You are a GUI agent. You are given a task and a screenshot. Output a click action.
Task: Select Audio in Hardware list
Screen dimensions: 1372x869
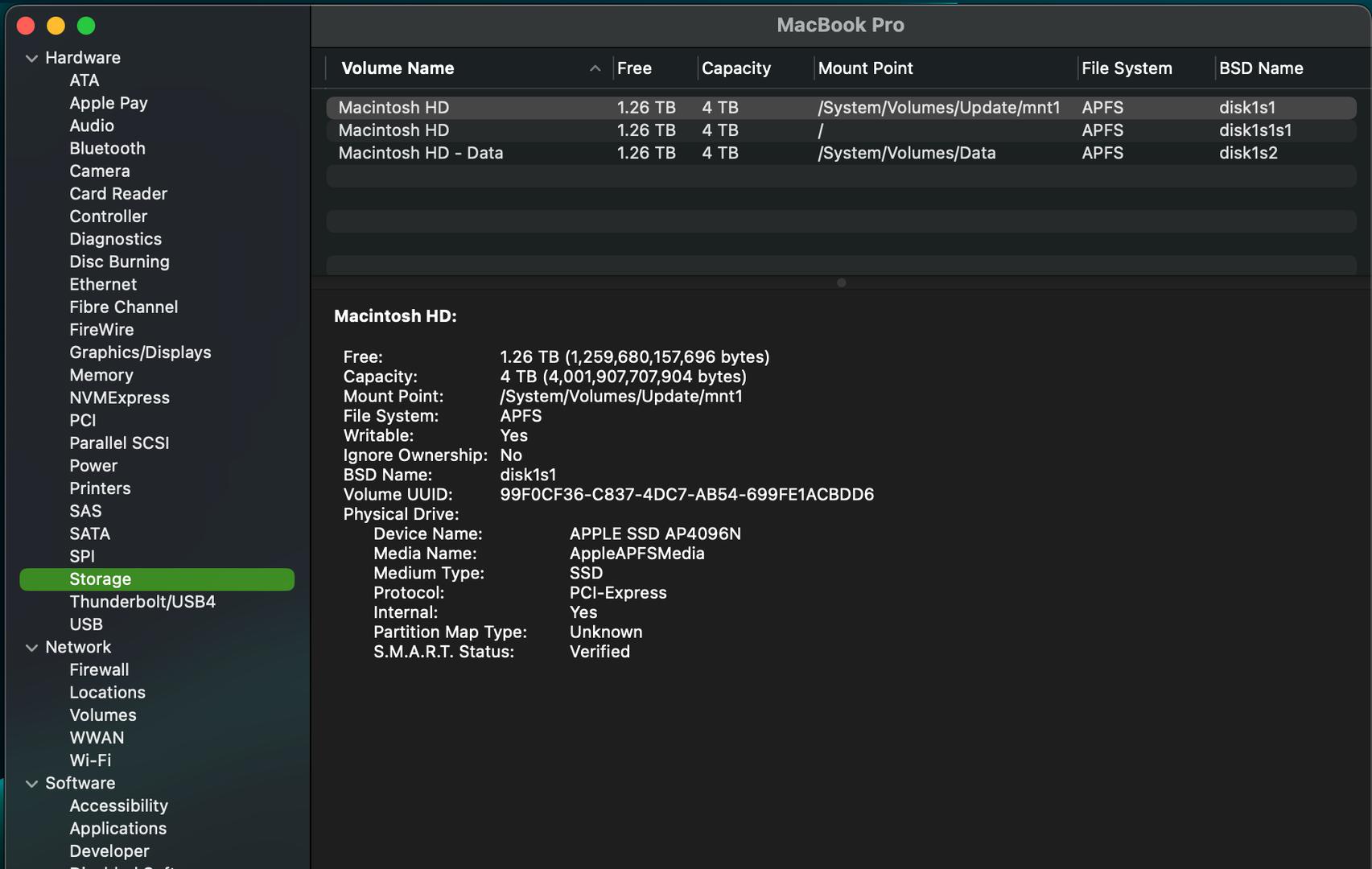92,126
